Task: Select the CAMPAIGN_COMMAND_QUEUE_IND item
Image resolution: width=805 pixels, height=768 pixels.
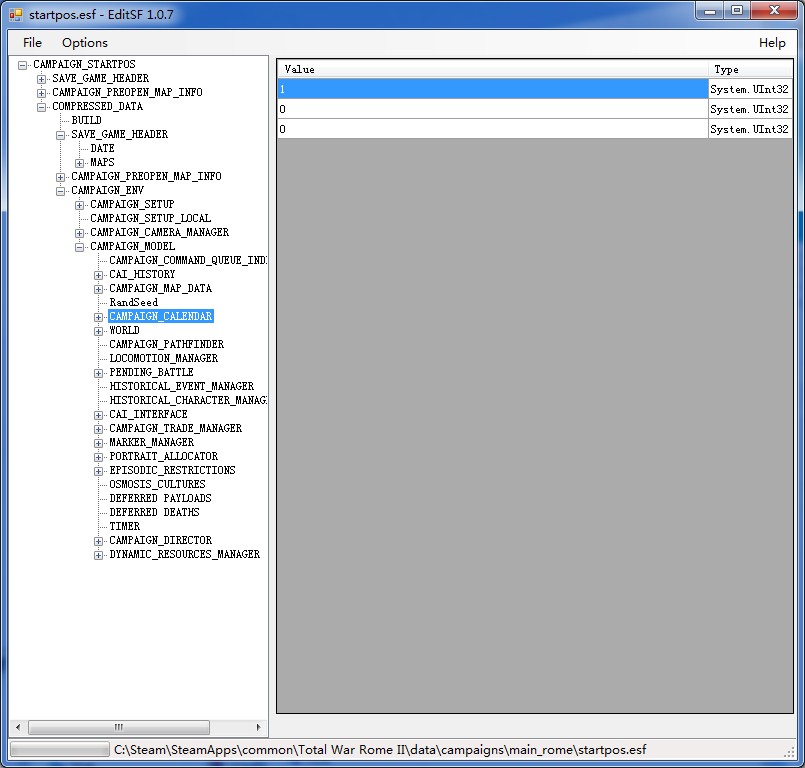Action: [187, 260]
